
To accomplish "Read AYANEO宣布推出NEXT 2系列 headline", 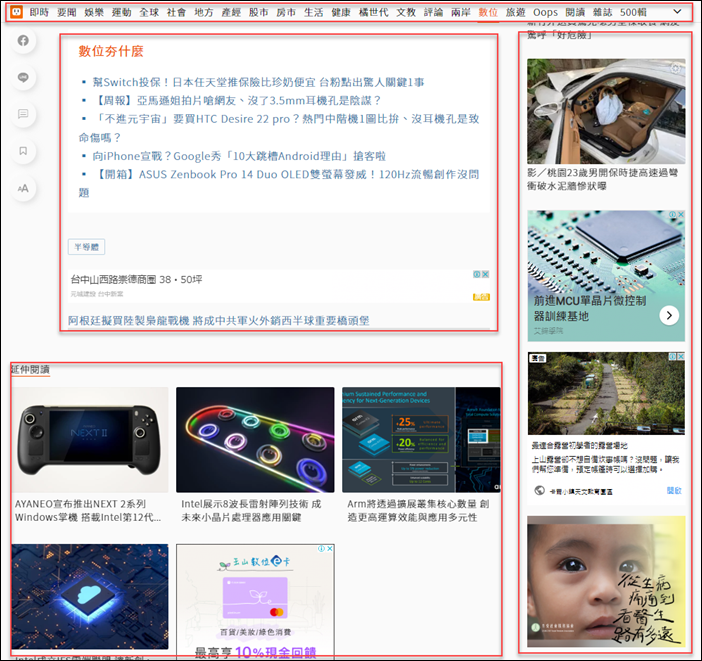I will (88, 511).
